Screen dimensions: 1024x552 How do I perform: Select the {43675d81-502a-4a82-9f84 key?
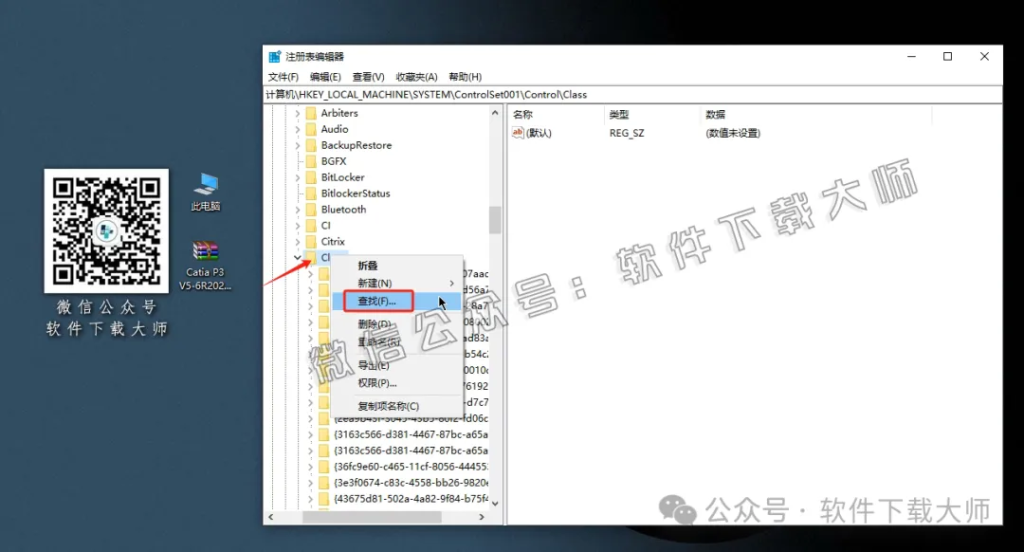[x=411, y=498]
